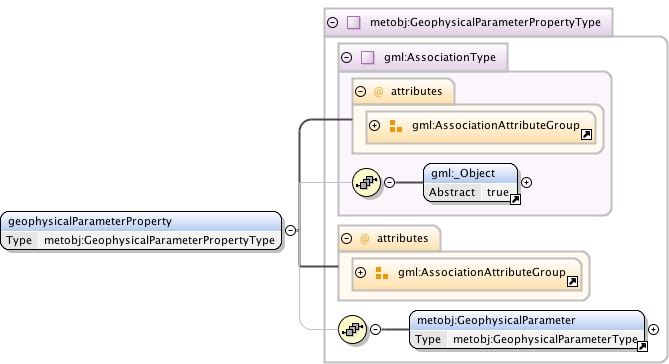This screenshot has width=669, height=364.
Task: Click attribute group icon in upper gml:AssociationAttributeGroup
Action: point(396,126)
